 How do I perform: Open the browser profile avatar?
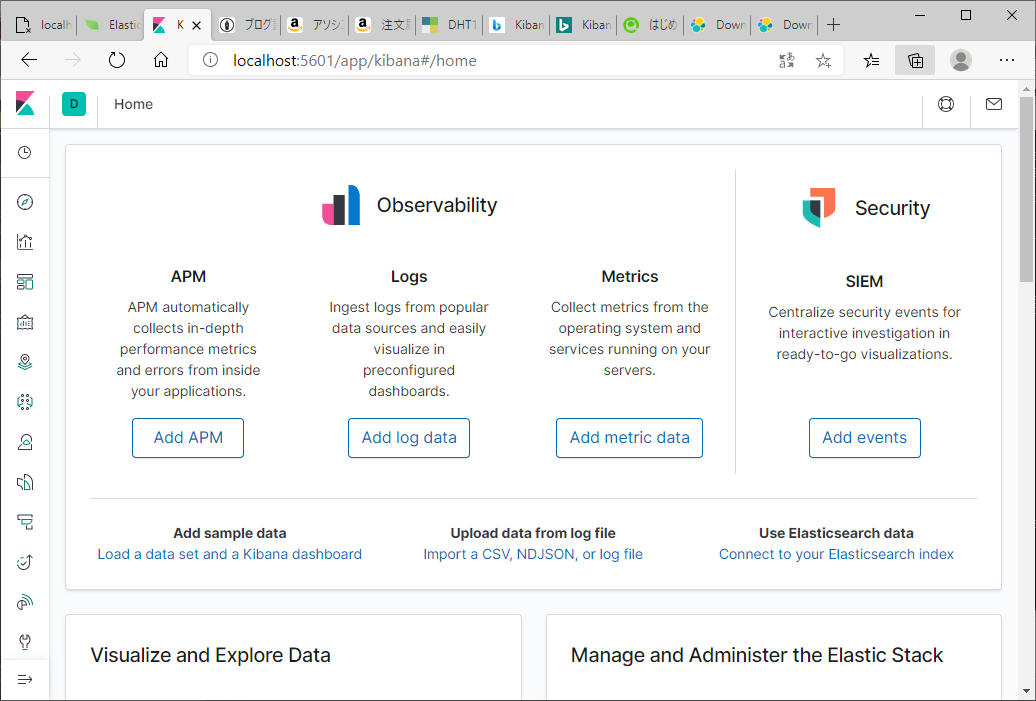click(961, 61)
